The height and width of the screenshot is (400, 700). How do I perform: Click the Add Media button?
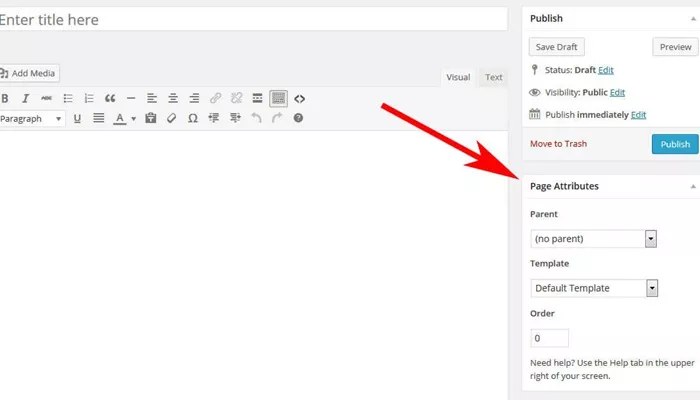coord(29,73)
